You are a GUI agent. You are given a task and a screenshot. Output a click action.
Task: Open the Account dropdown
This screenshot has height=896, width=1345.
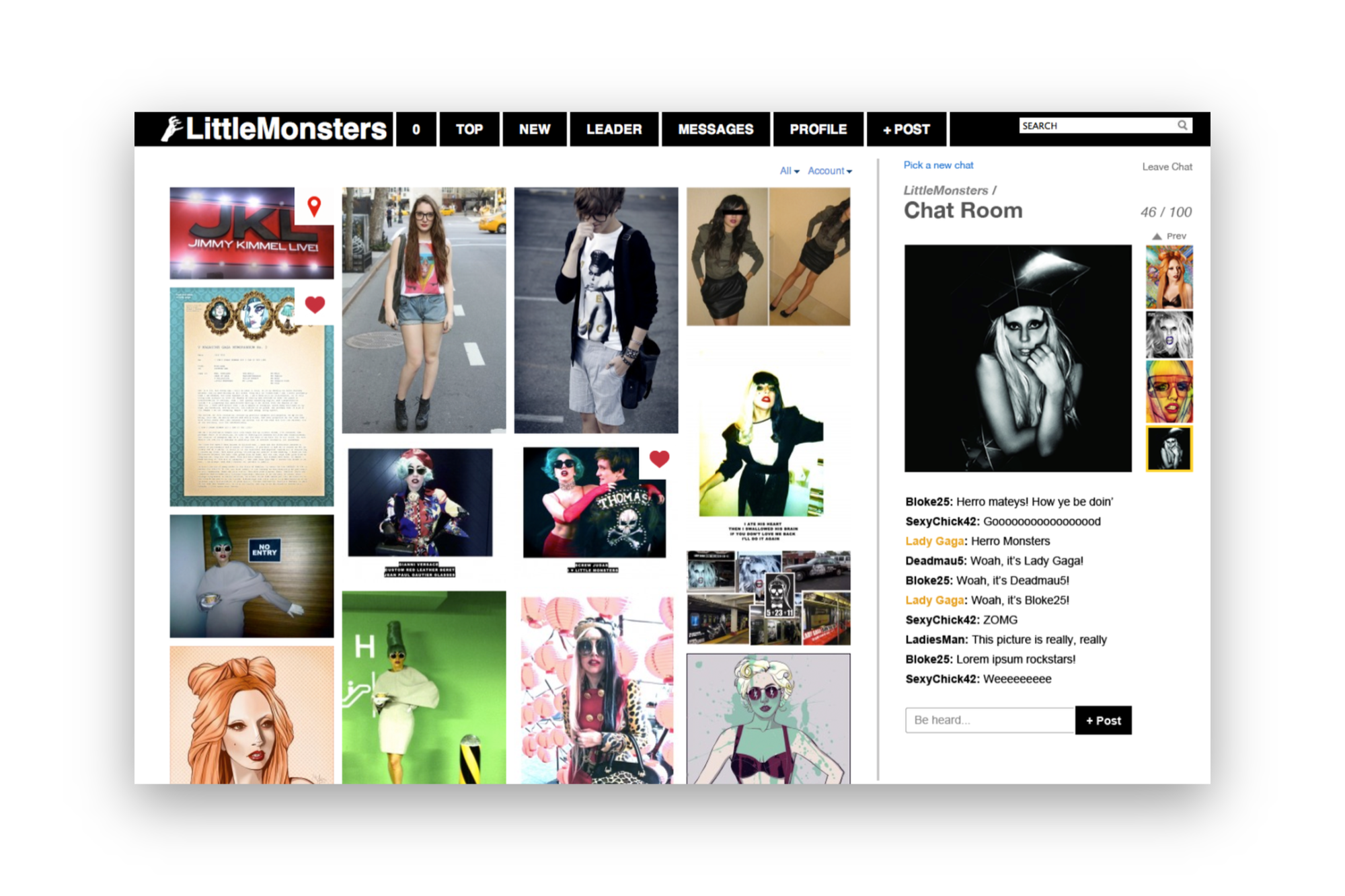pyautogui.click(x=829, y=171)
